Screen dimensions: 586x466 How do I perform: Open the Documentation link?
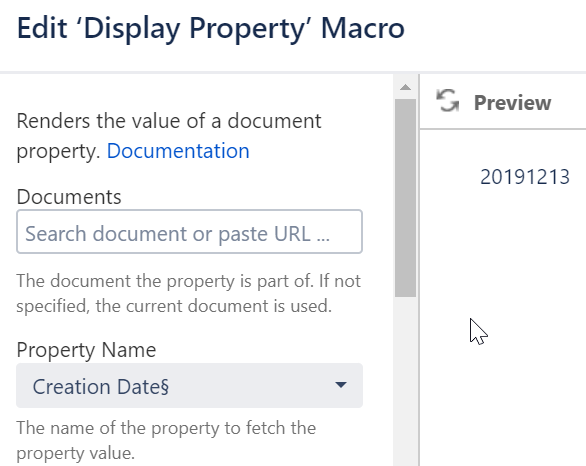(x=178, y=151)
